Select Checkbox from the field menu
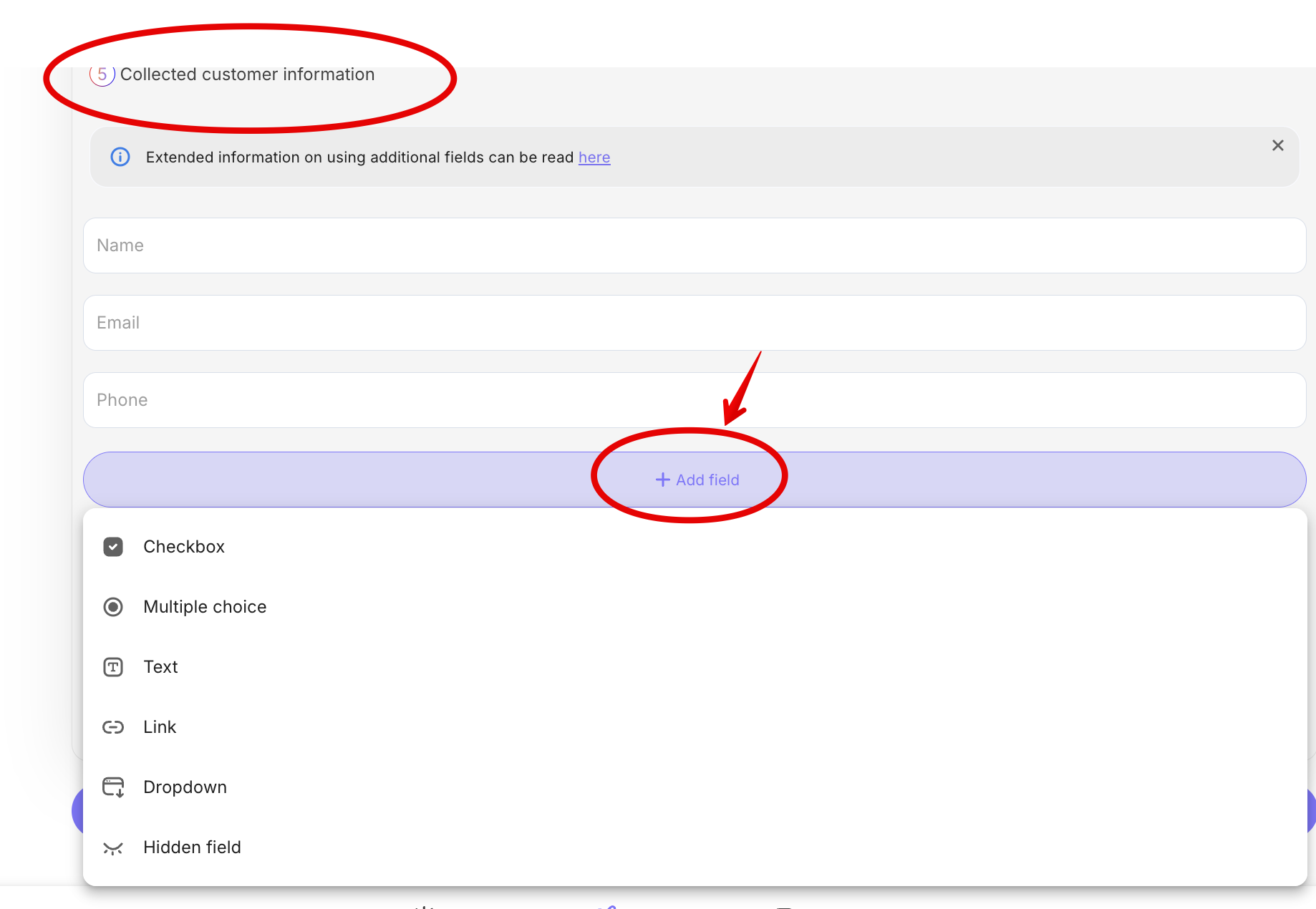This screenshot has width=1316, height=909. point(184,547)
